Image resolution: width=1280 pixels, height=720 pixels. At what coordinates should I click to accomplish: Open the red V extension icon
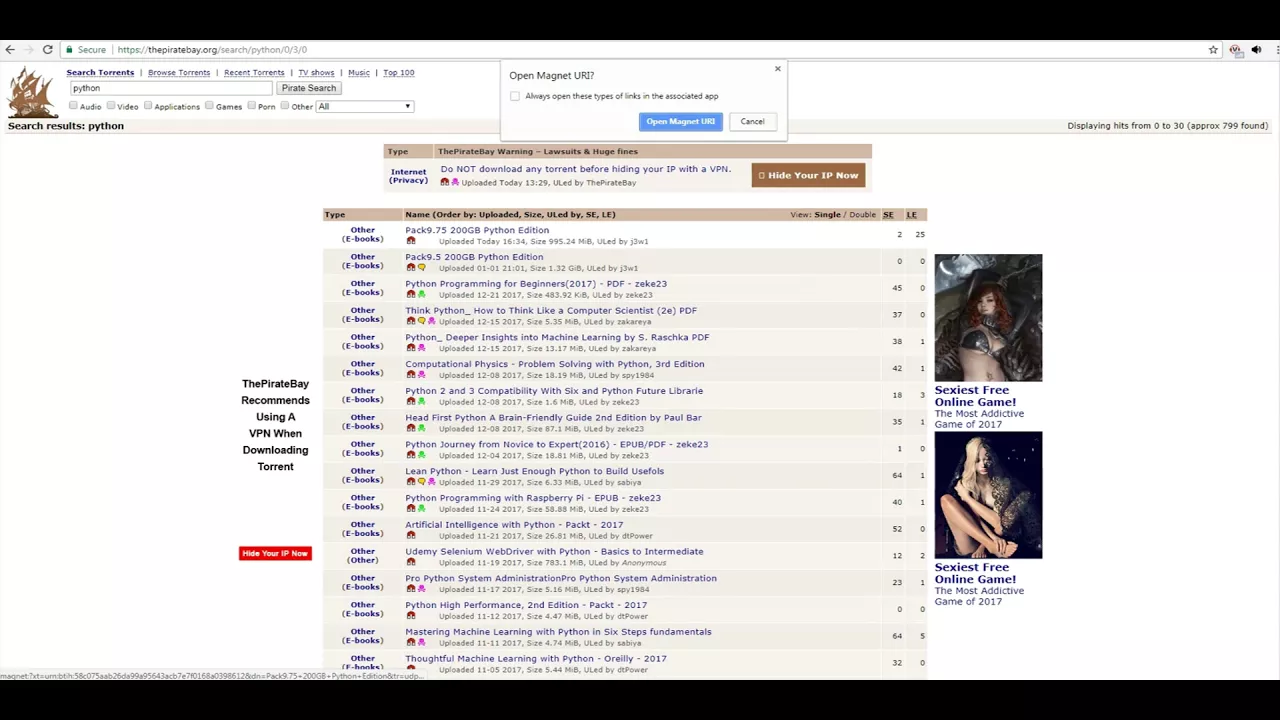(x=1235, y=49)
